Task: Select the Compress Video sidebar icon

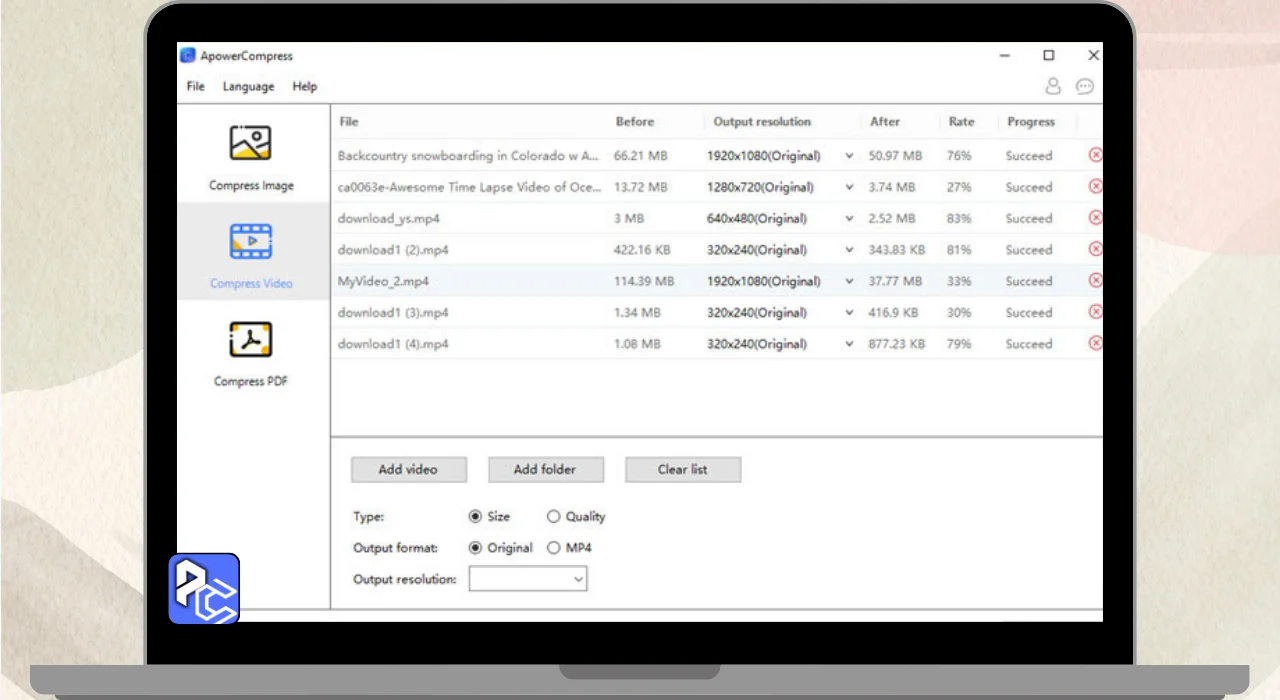Action: coord(250,242)
